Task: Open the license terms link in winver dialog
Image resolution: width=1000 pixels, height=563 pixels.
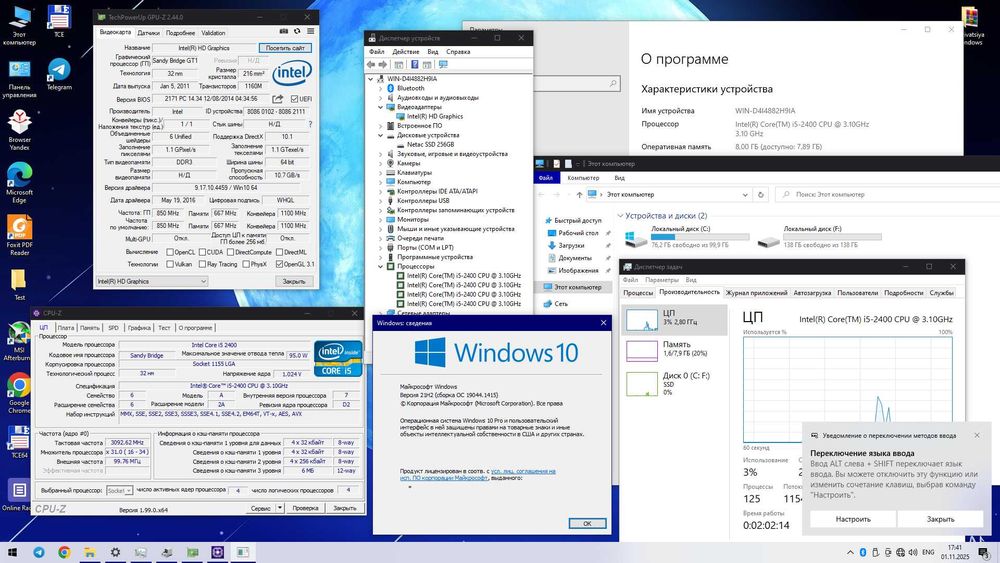Action: coord(477,474)
